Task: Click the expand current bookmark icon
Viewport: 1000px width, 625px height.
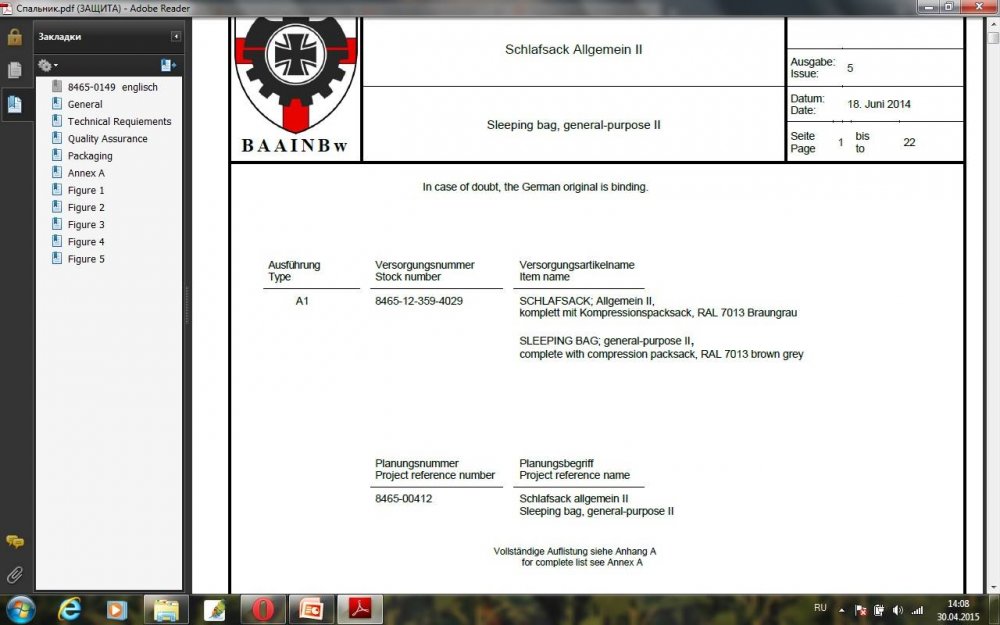Action: point(168,65)
